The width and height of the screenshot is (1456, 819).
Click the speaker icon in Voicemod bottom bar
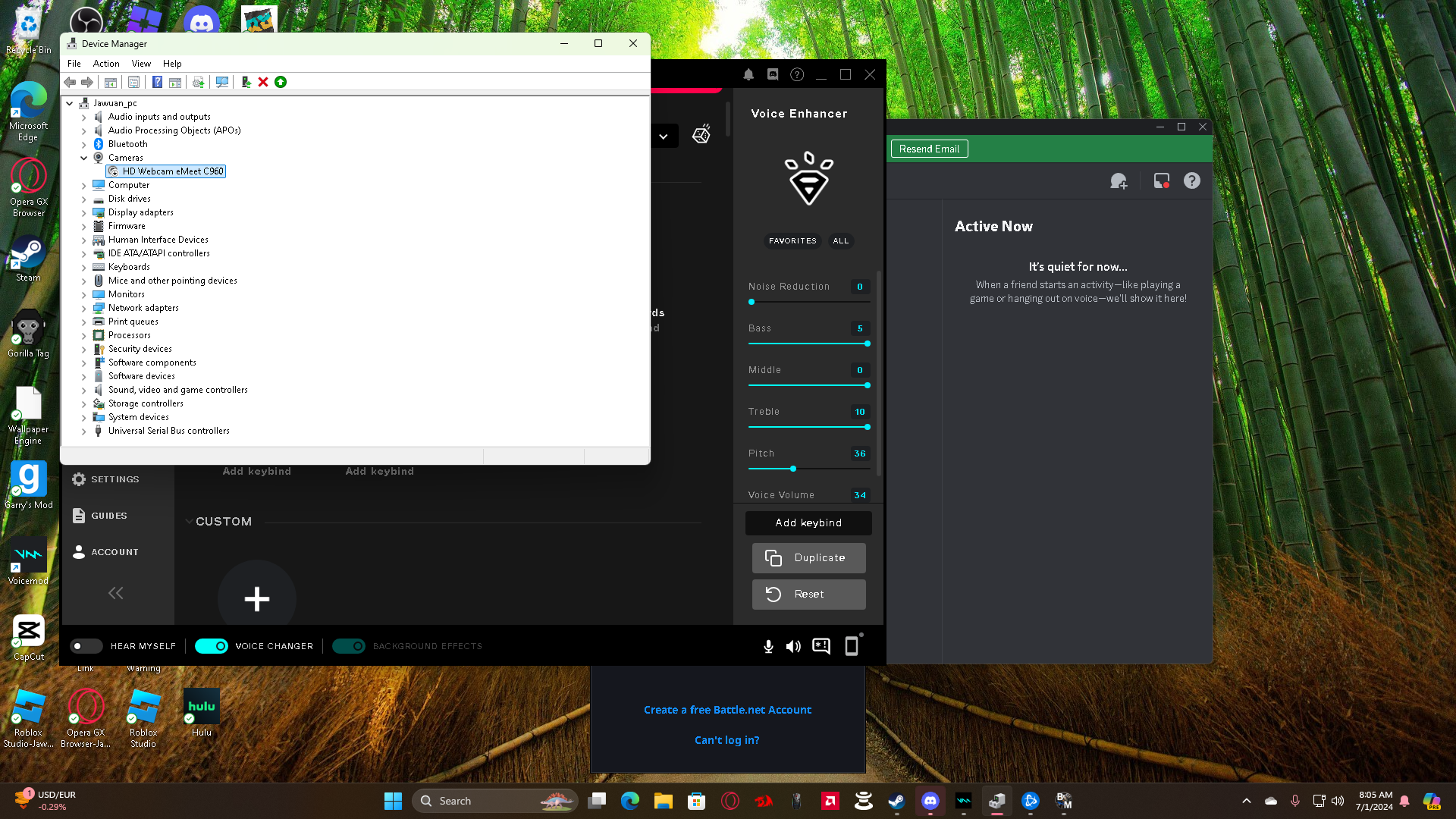(793, 646)
